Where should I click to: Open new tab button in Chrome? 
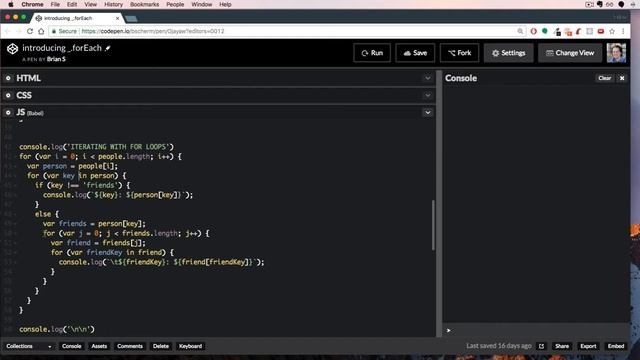pos(131,18)
